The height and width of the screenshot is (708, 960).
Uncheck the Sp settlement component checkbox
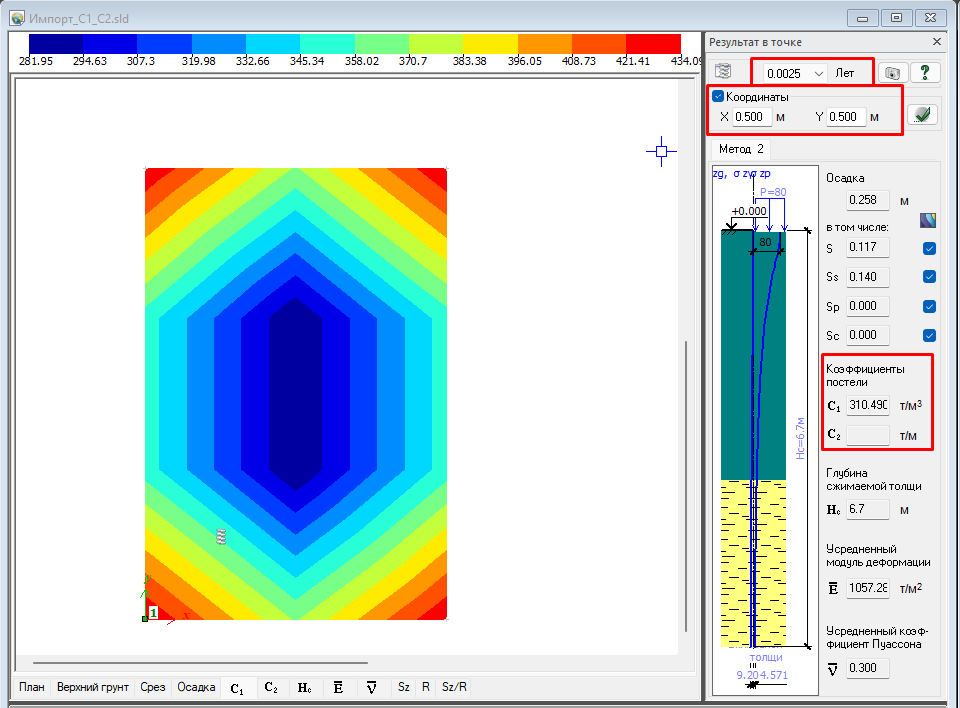point(929,306)
